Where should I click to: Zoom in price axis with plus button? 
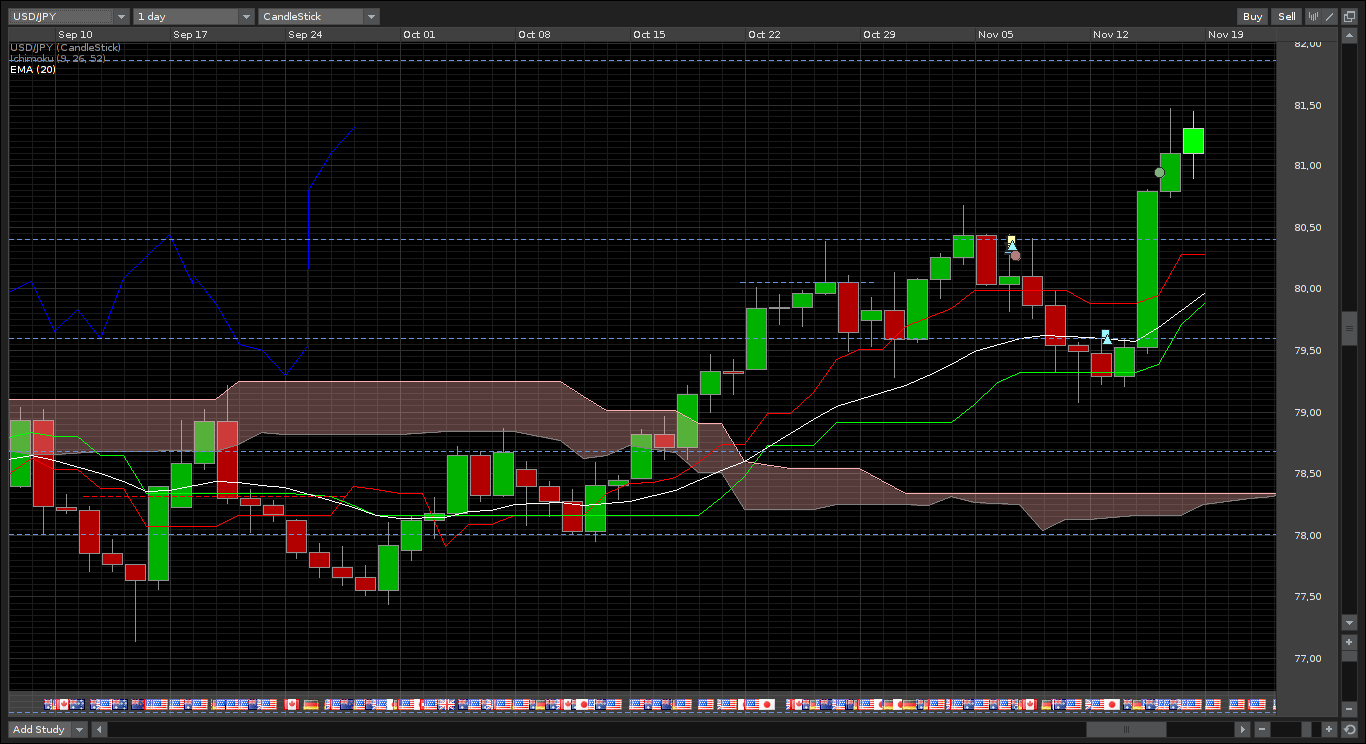[x=1349, y=642]
